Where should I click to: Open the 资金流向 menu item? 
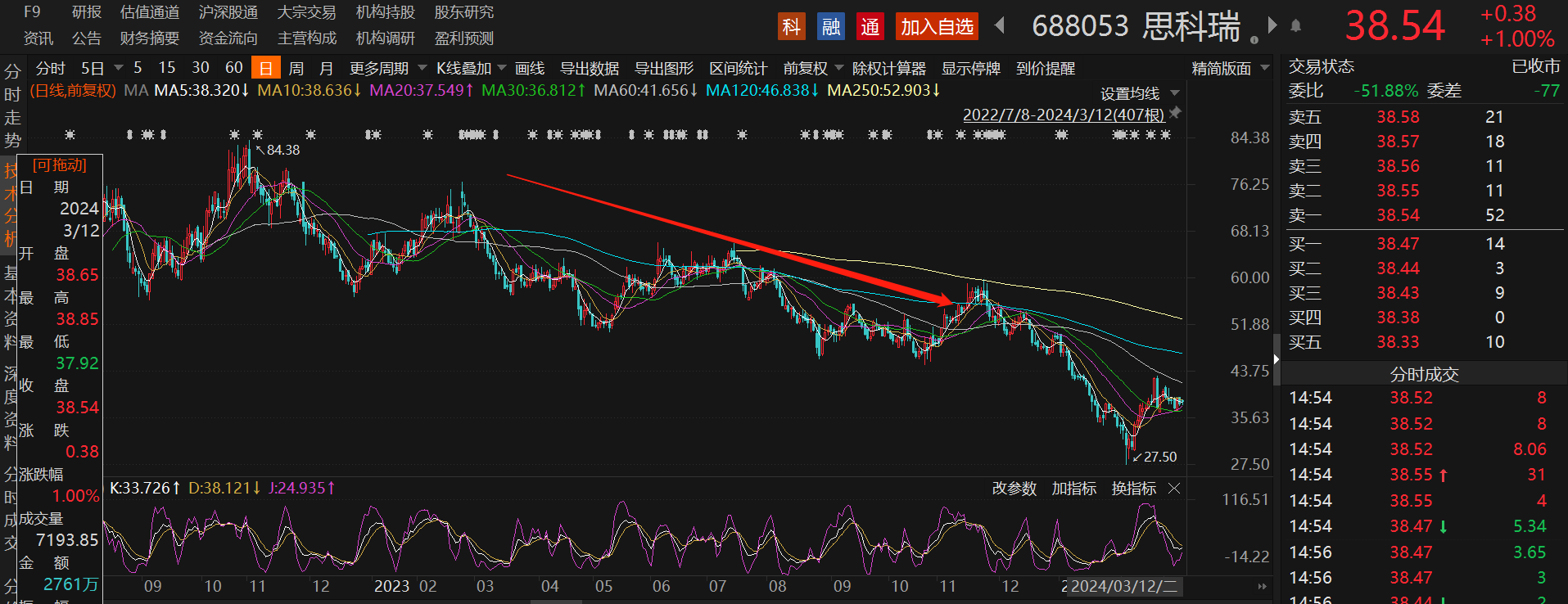pyautogui.click(x=228, y=38)
